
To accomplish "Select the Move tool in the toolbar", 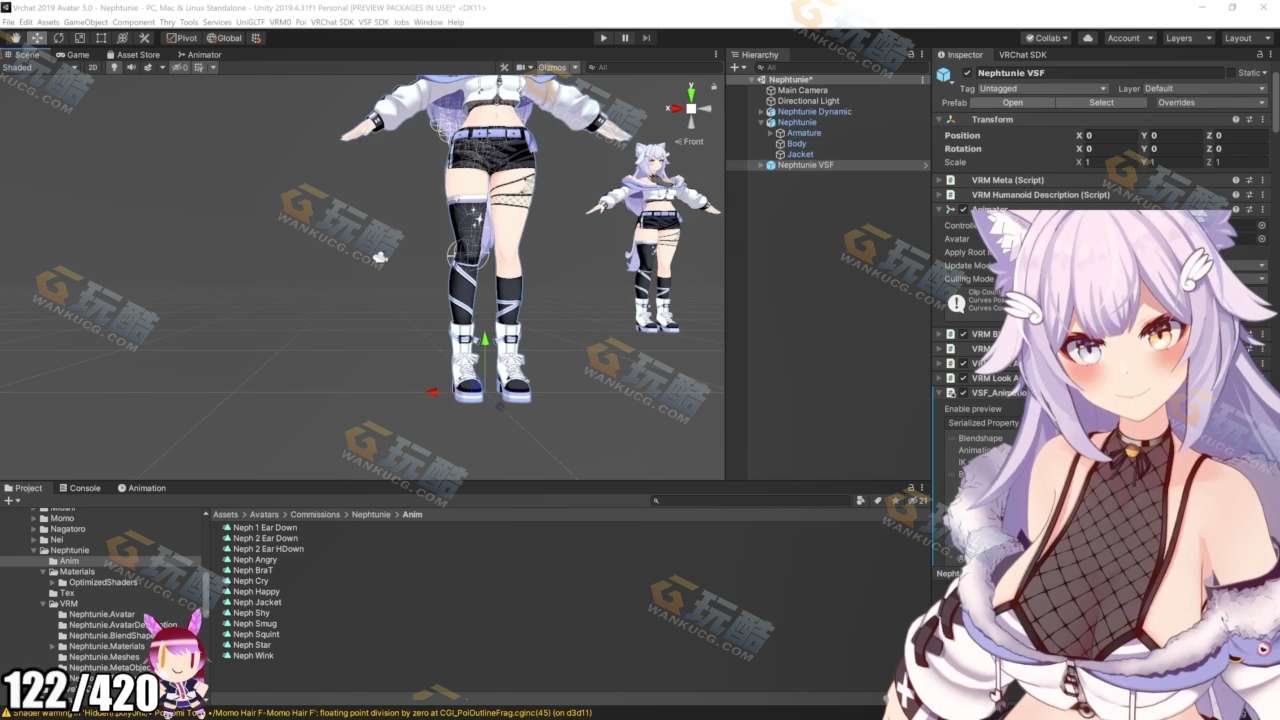I will 37,38.
